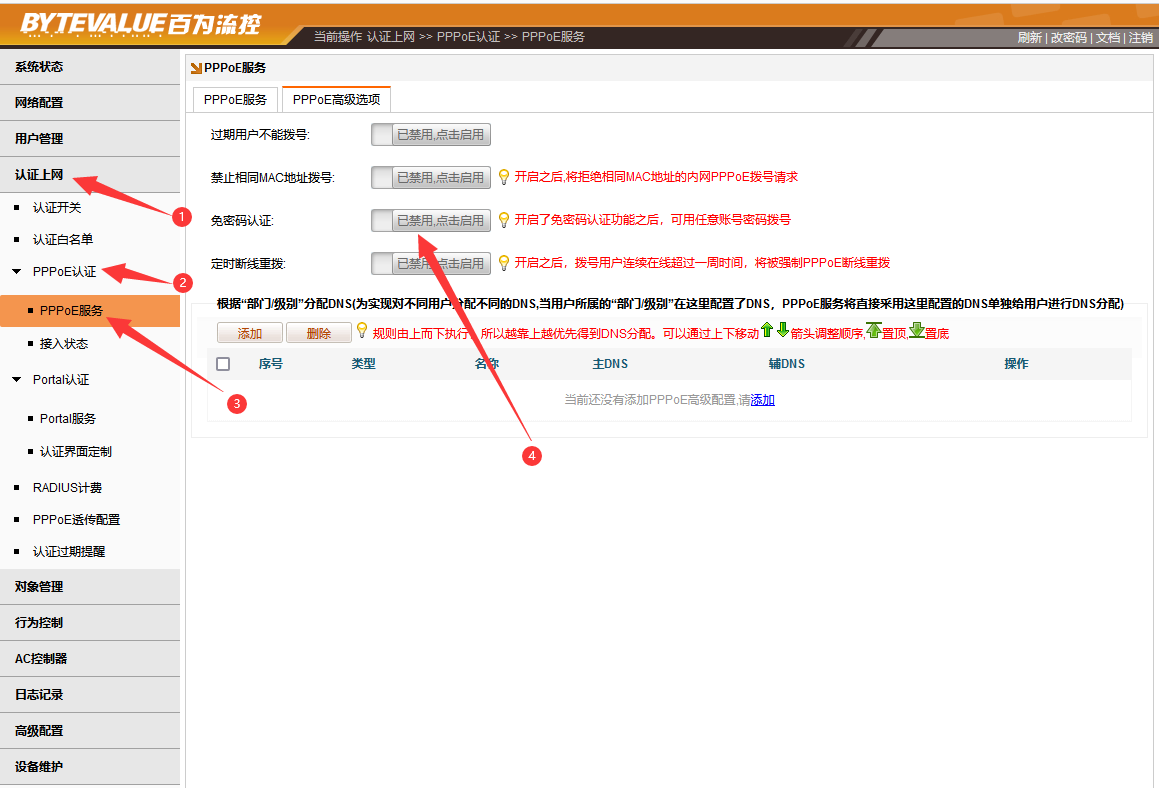Click the green move-to-top (置顶) icon

[x=874, y=330]
